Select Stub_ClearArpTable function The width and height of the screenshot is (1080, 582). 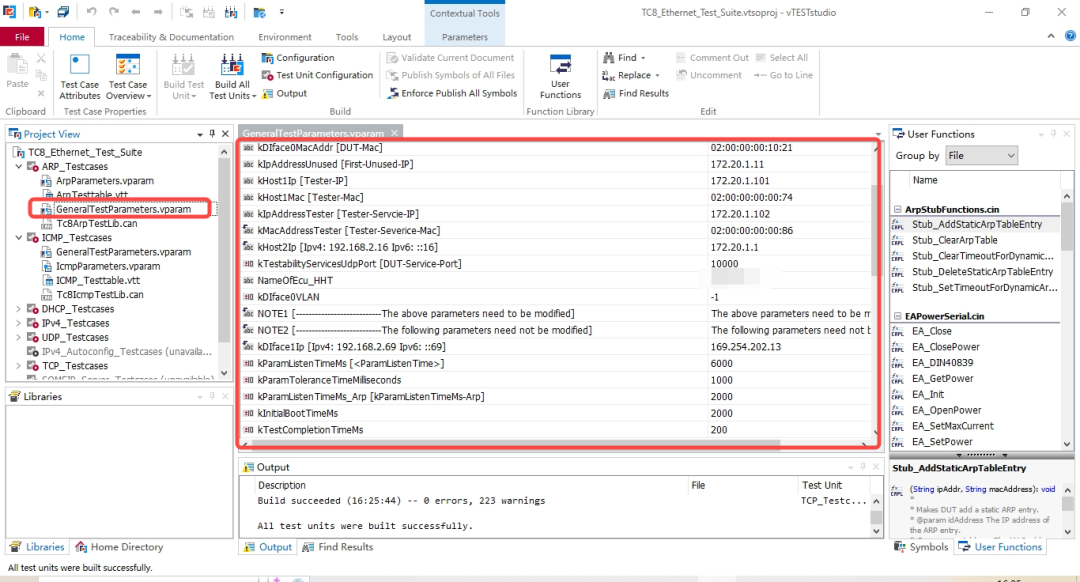click(955, 240)
